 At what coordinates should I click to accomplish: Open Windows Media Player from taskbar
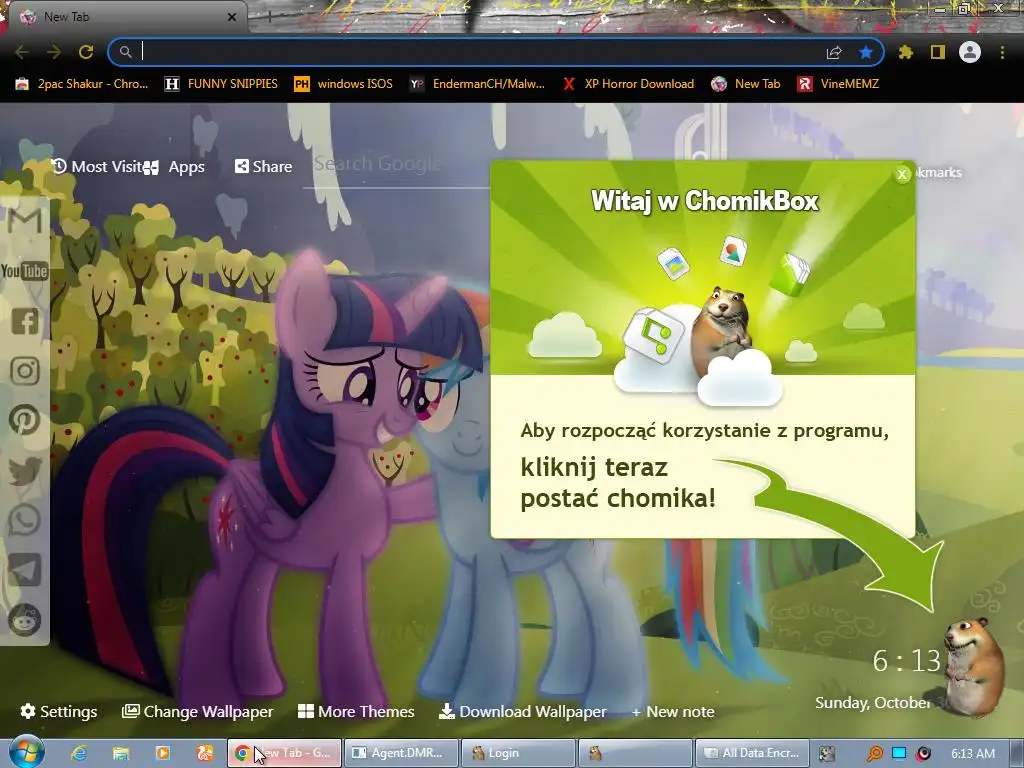click(x=163, y=753)
